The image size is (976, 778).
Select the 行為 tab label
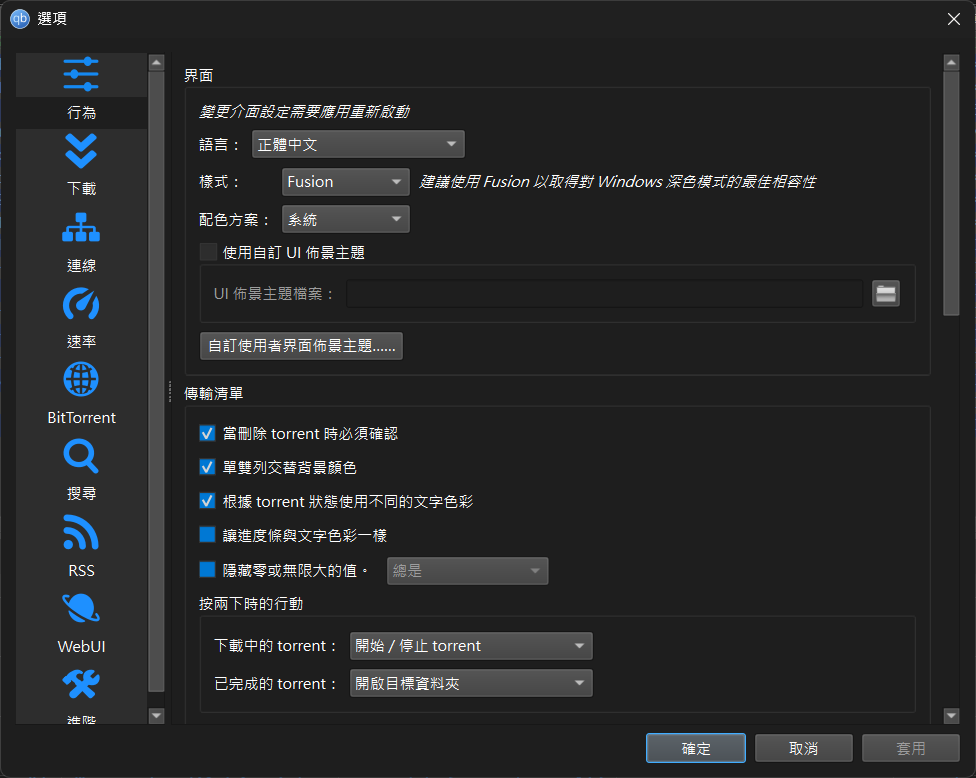tap(81, 113)
